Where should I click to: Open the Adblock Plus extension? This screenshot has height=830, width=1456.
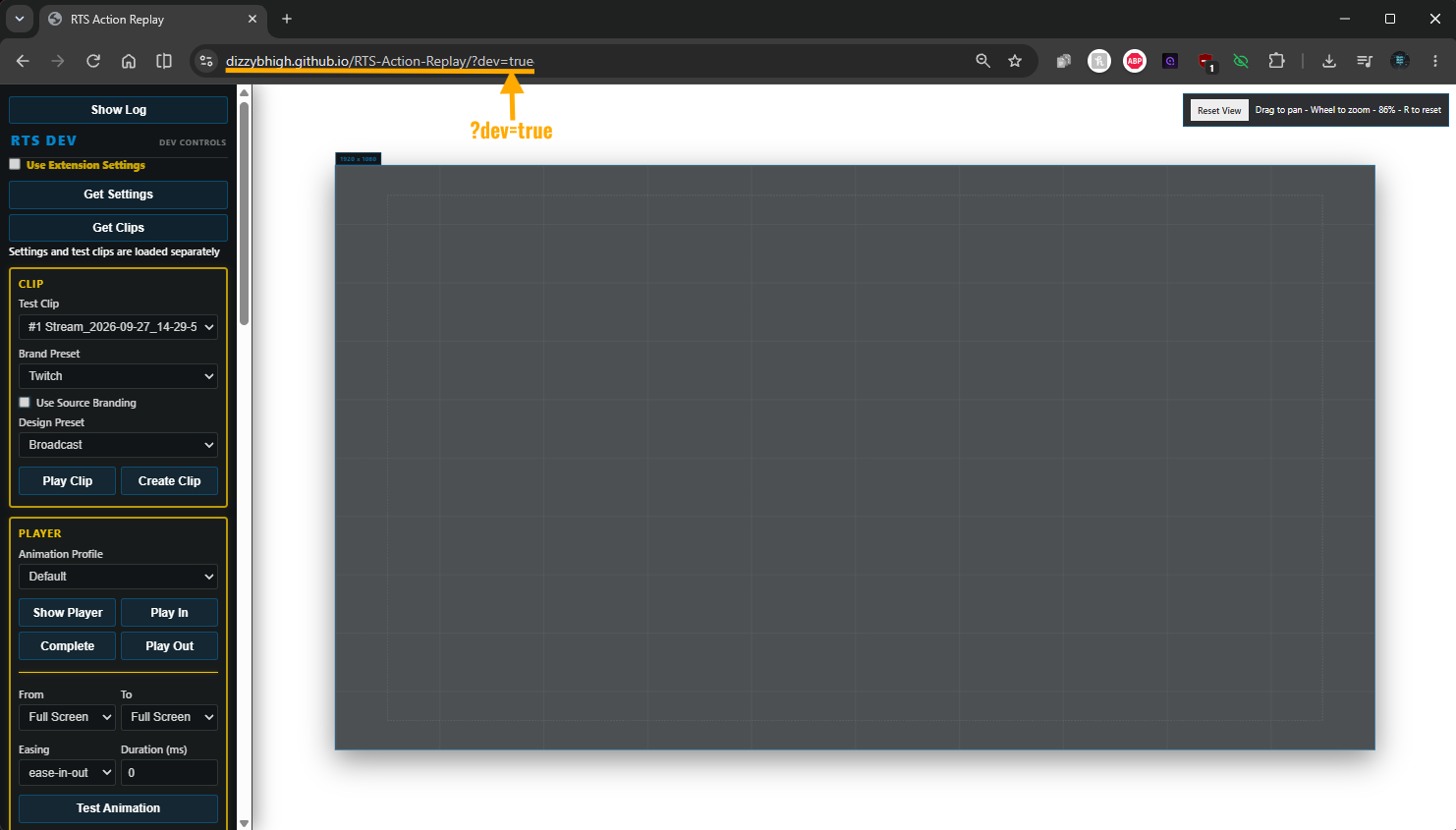(x=1135, y=61)
